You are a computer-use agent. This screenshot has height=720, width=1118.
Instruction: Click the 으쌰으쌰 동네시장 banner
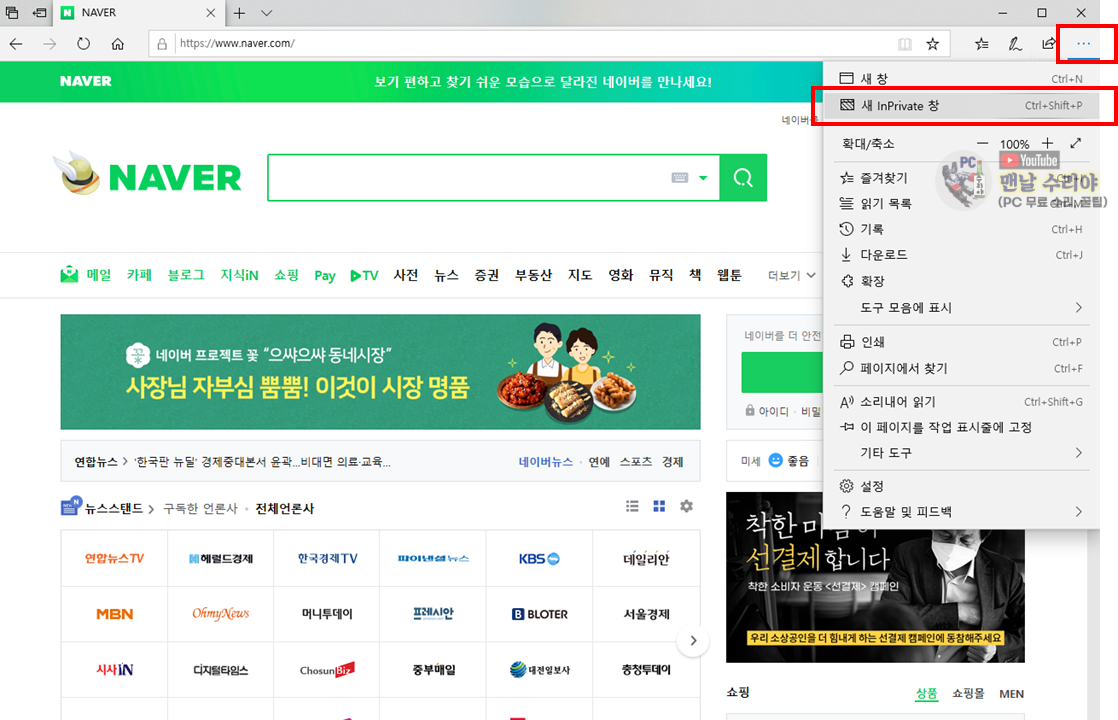381,372
